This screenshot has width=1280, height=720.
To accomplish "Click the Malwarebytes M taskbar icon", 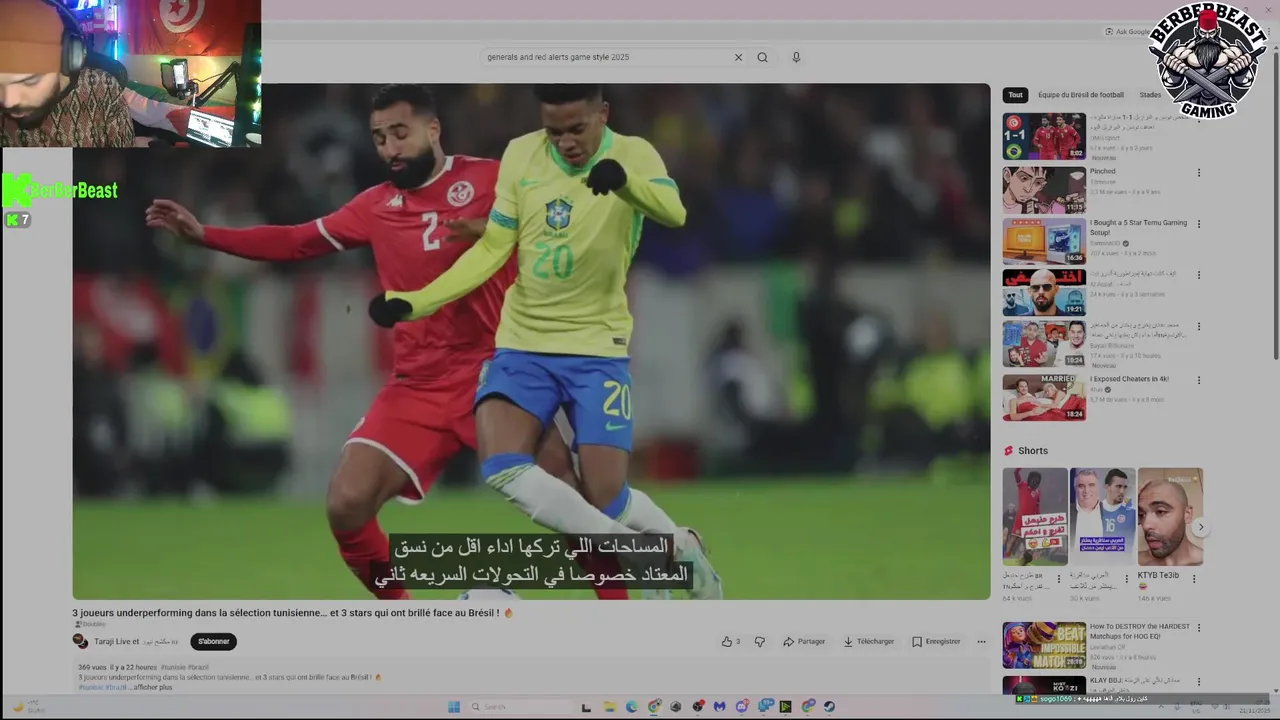I will click(719, 707).
